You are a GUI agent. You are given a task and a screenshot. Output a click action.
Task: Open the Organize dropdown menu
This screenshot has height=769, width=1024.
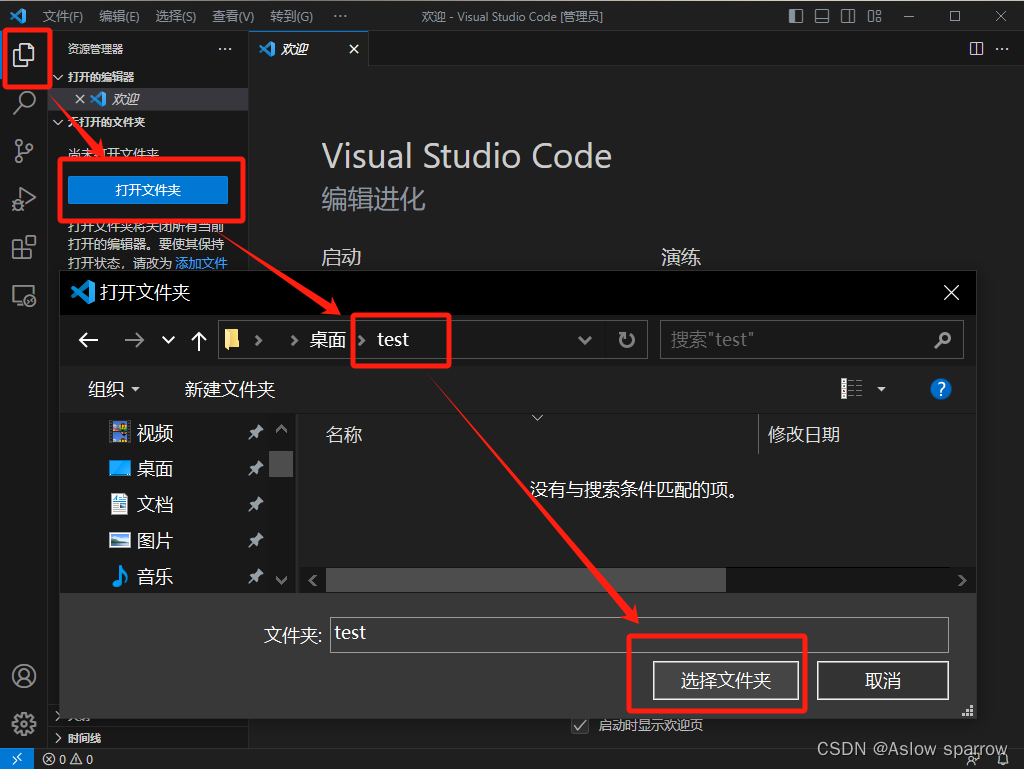(114, 389)
